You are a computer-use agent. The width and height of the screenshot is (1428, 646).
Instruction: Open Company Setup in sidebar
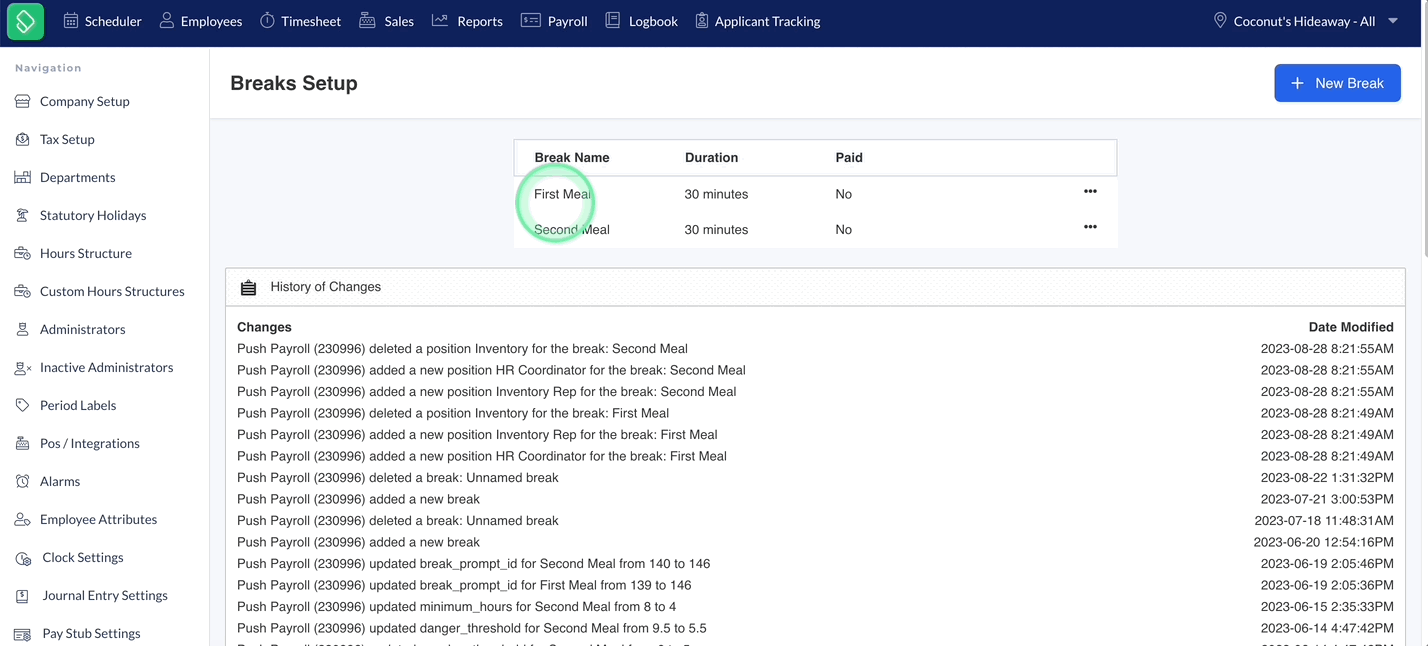[x=85, y=101]
